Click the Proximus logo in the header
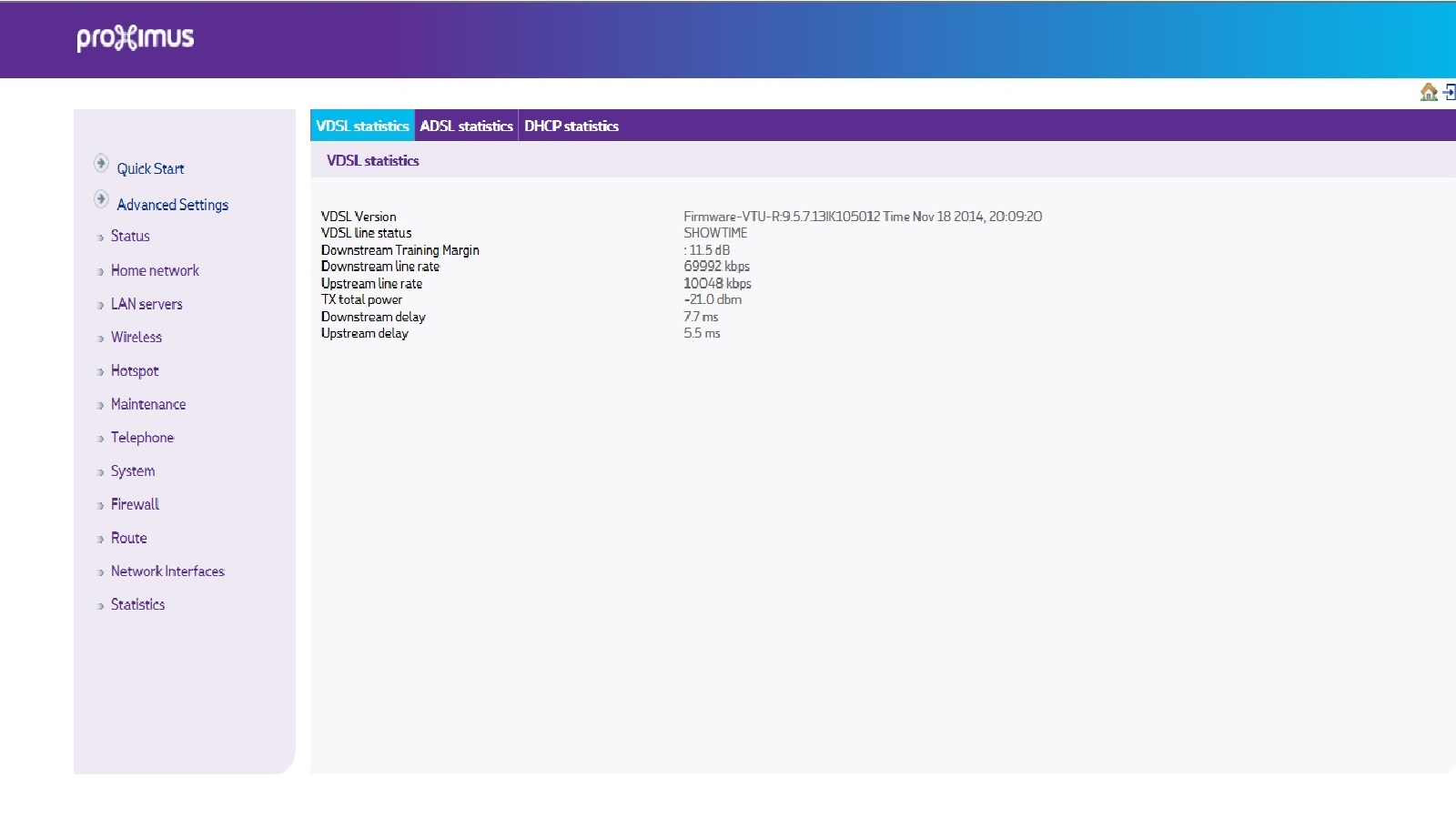1456x819 pixels. (x=136, y=38)
